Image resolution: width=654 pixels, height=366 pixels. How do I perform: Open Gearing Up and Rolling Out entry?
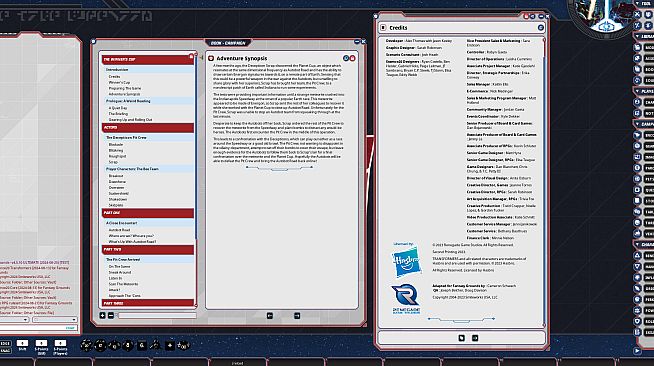(x=130, y=120)
